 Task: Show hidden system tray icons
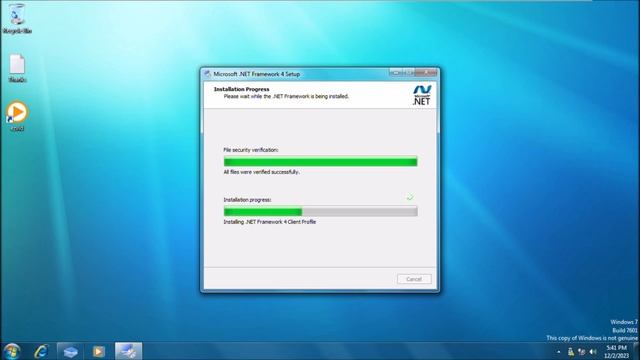(x=558, y=352)
